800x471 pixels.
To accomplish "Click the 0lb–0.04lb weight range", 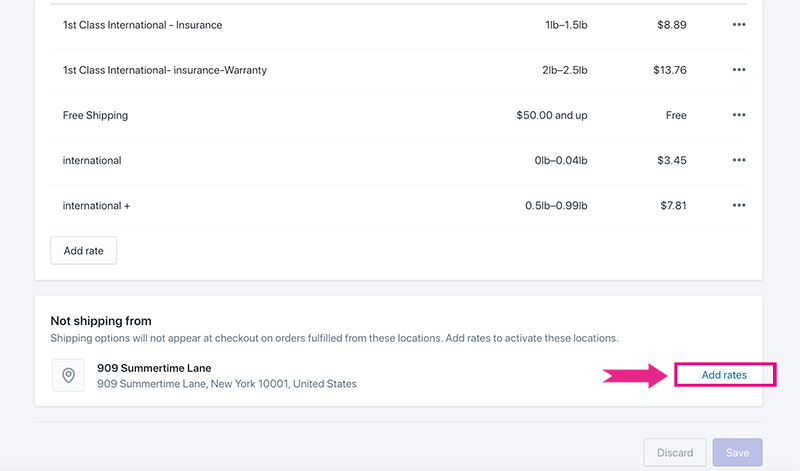I will [560, 160].
